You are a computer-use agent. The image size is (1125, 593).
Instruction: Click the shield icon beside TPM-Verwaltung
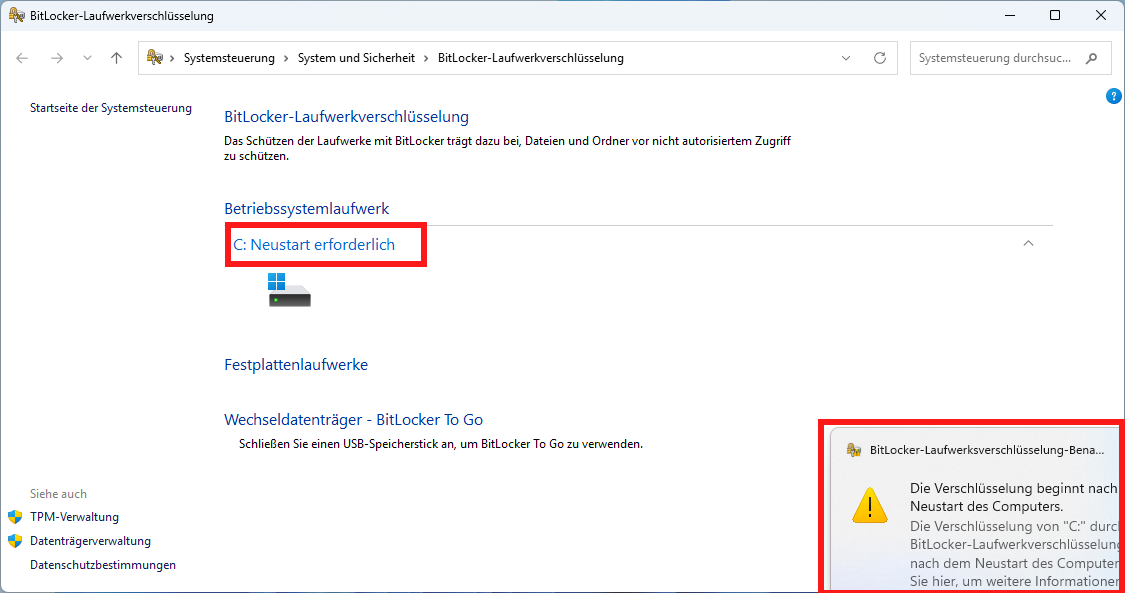tap(15, 517)
